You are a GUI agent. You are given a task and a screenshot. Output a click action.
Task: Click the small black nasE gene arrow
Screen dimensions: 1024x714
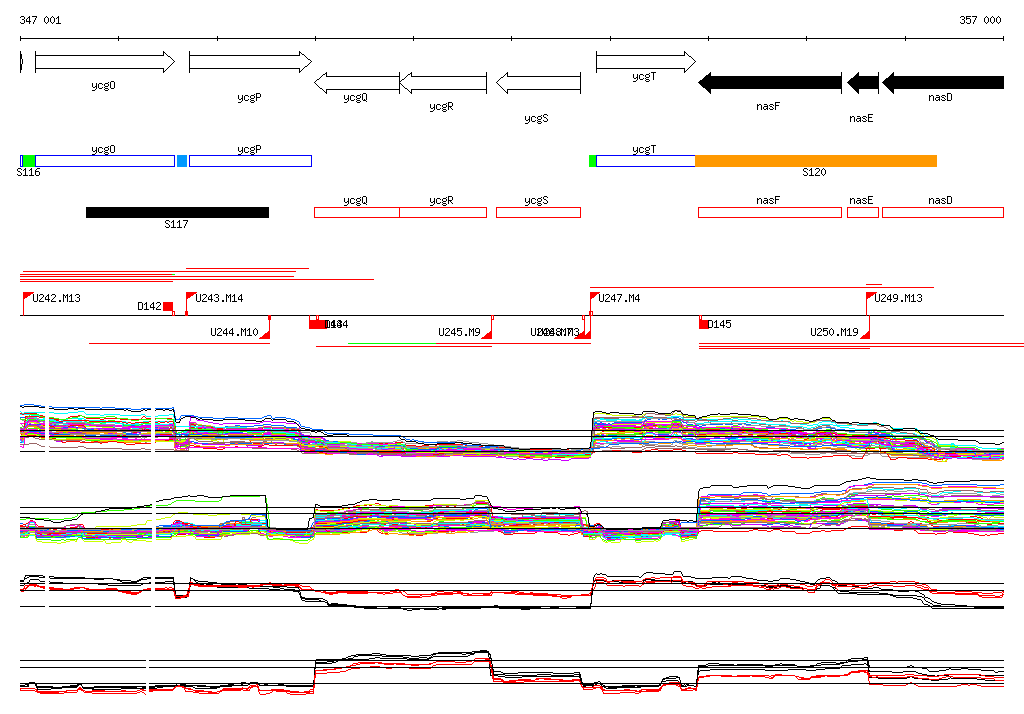pyautogui.click(x=862, y=83)
